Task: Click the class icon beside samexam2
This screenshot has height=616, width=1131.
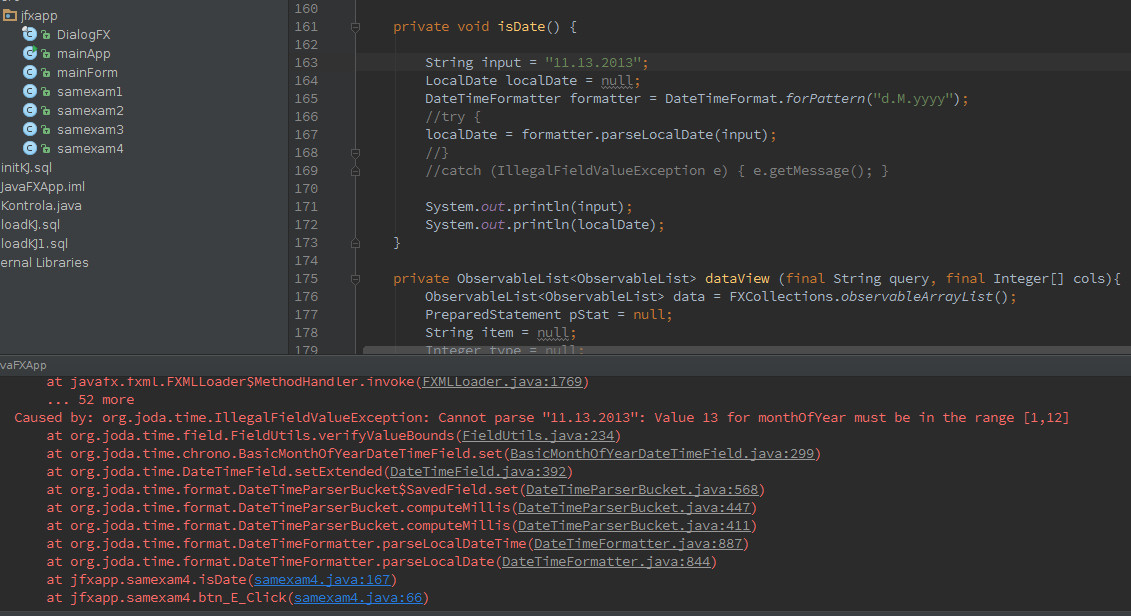Action: 30,110
